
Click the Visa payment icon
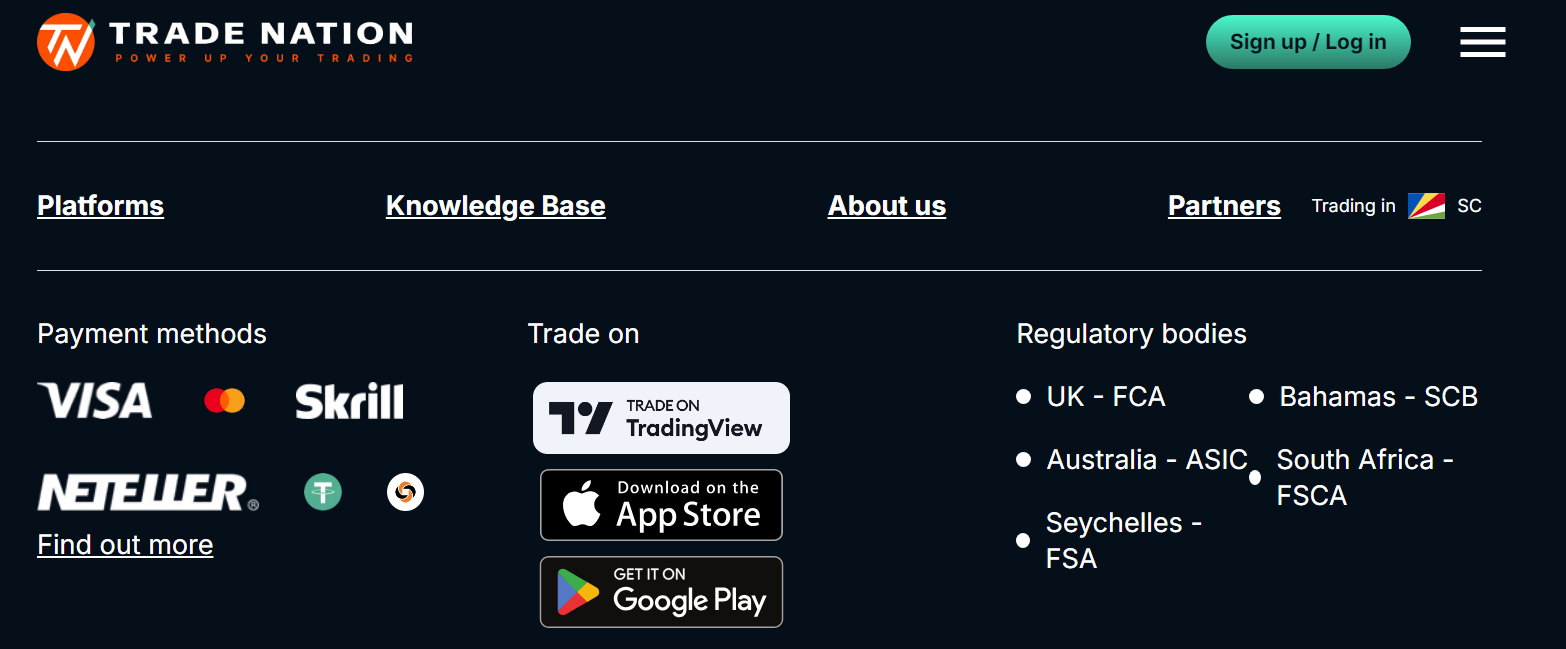click(x=95, y=401)
